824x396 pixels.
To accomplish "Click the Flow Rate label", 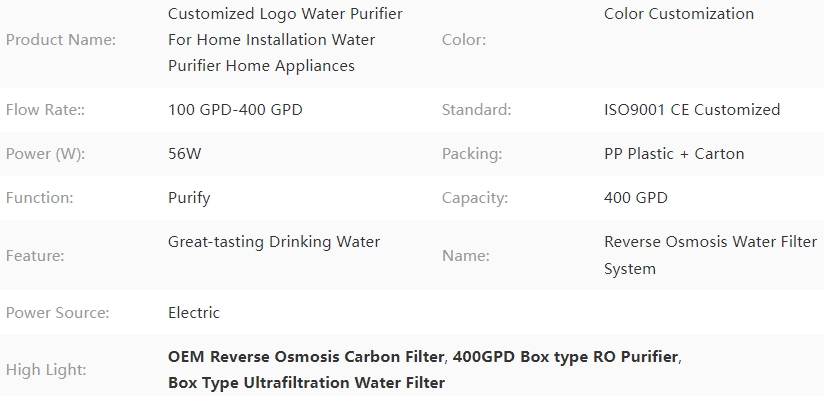I will [45, 110].
